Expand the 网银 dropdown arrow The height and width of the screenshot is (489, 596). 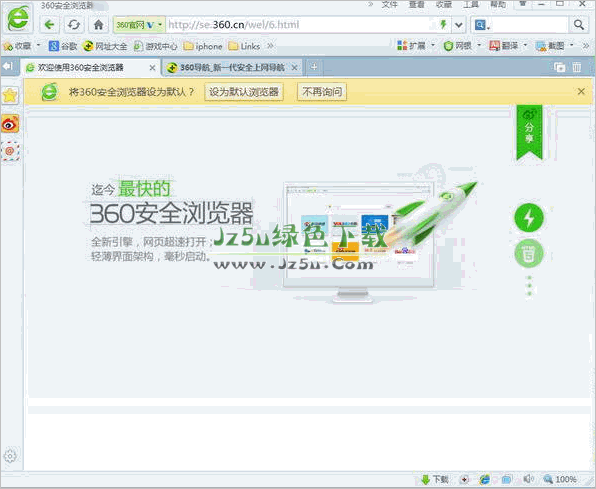pos(479,45)
